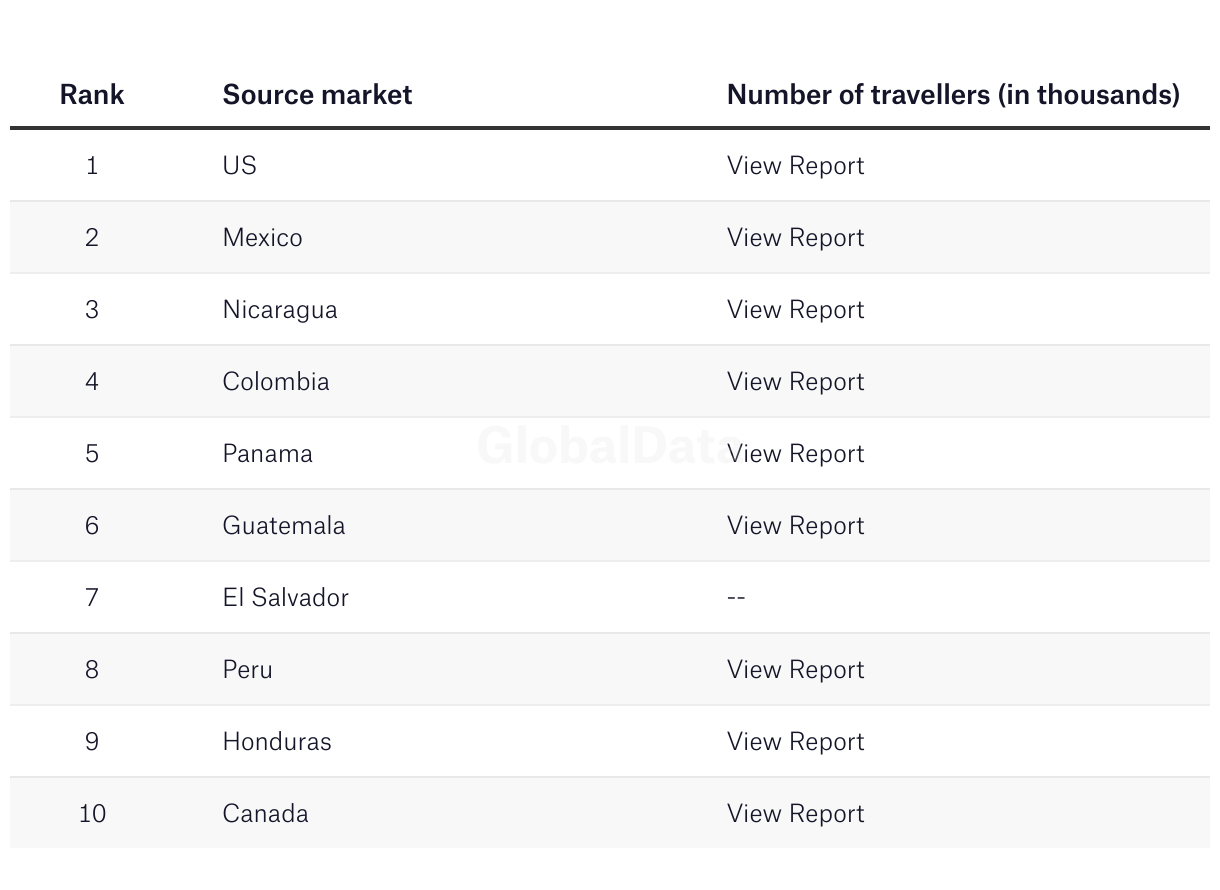Viewport: 1220px width, 890px height.
Task: Click the Canada source market name
Action: pyautogui.click(x=265, y=814)
